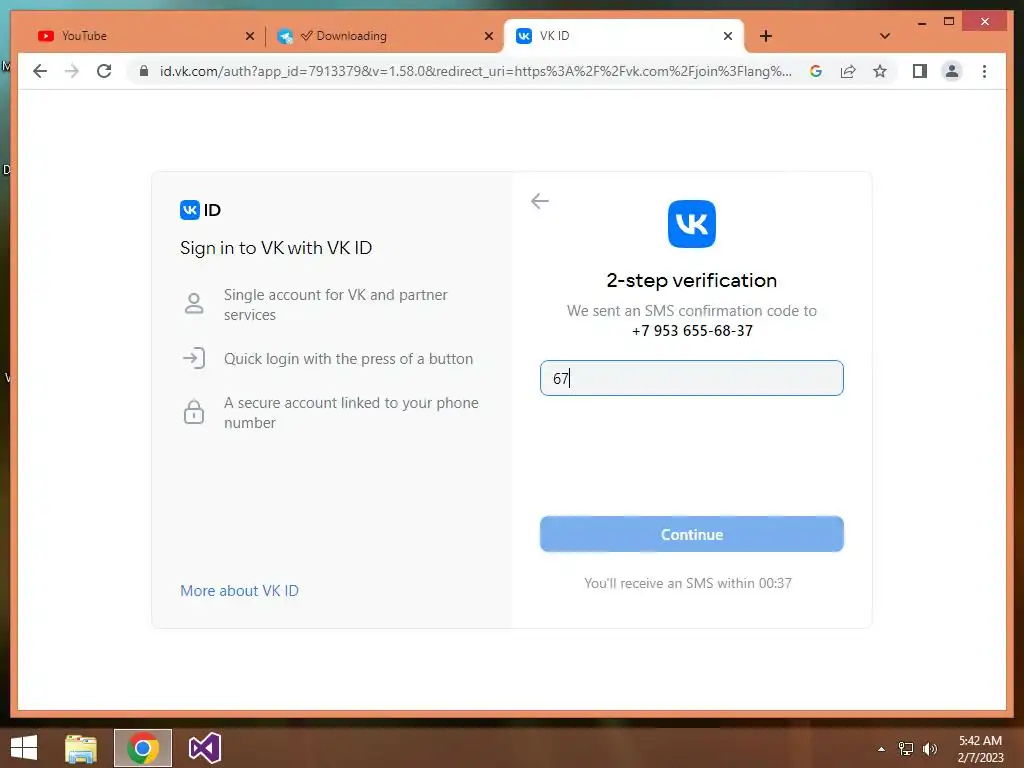Reload the VK ID page
The width and height of the screenshot is (1024, 768).
tap(104, 71)
